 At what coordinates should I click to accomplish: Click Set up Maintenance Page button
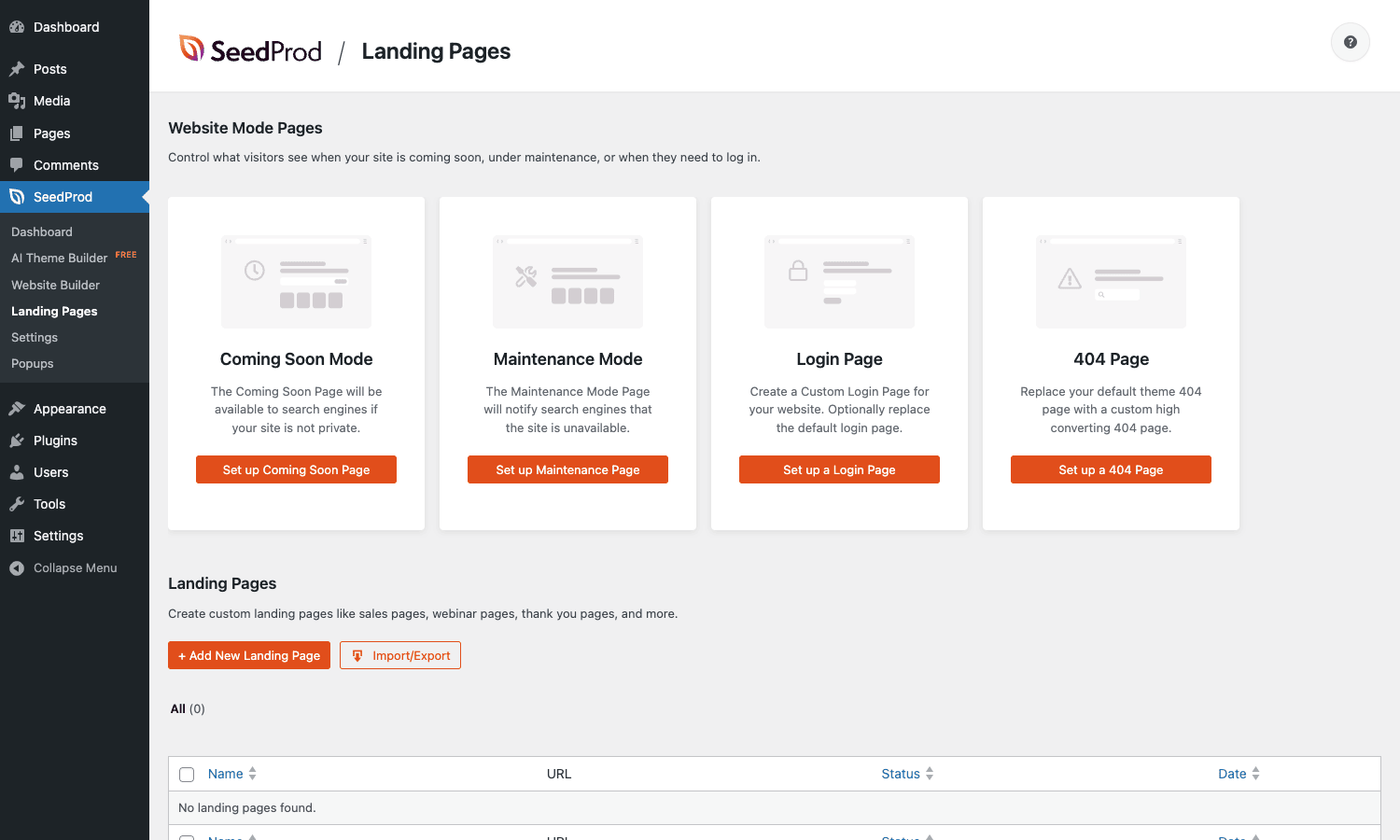567,469
